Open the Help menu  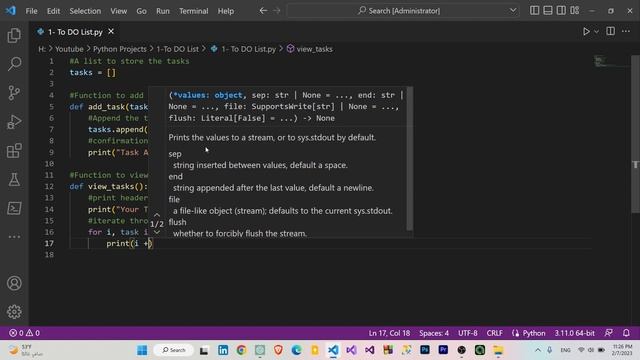pos(225,11)
